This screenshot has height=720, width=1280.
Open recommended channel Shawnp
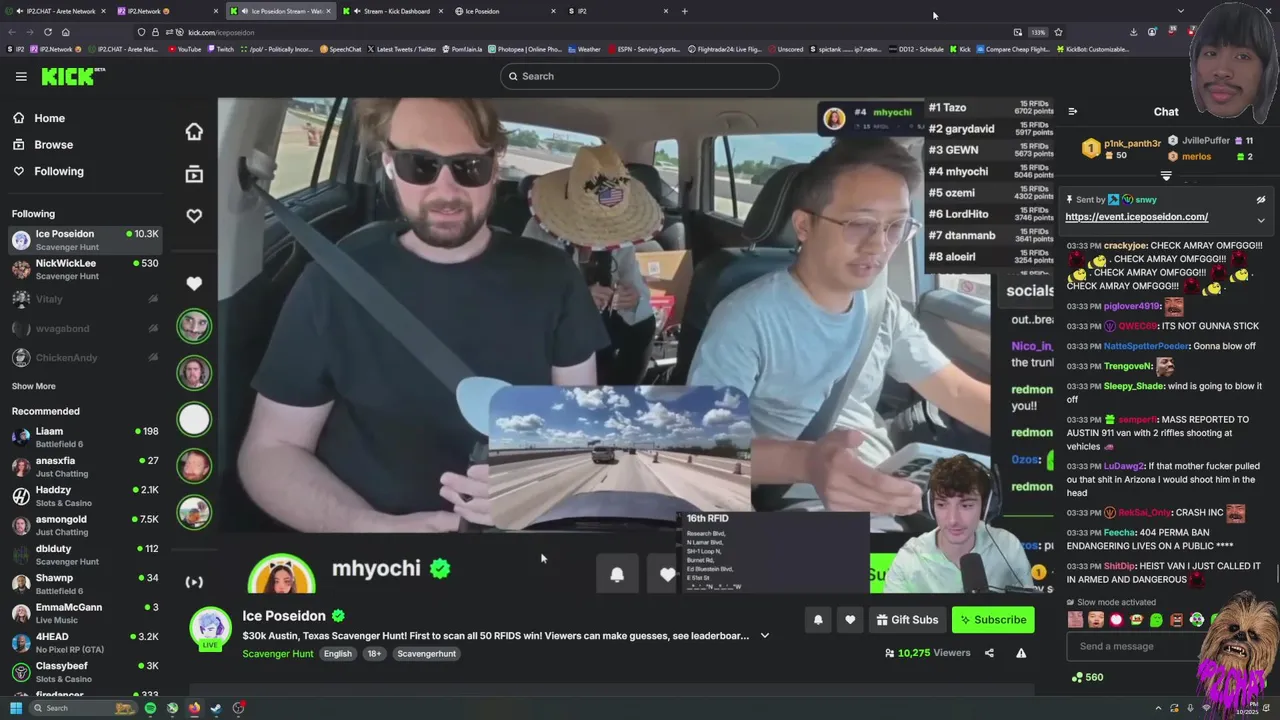coord(85,584)
